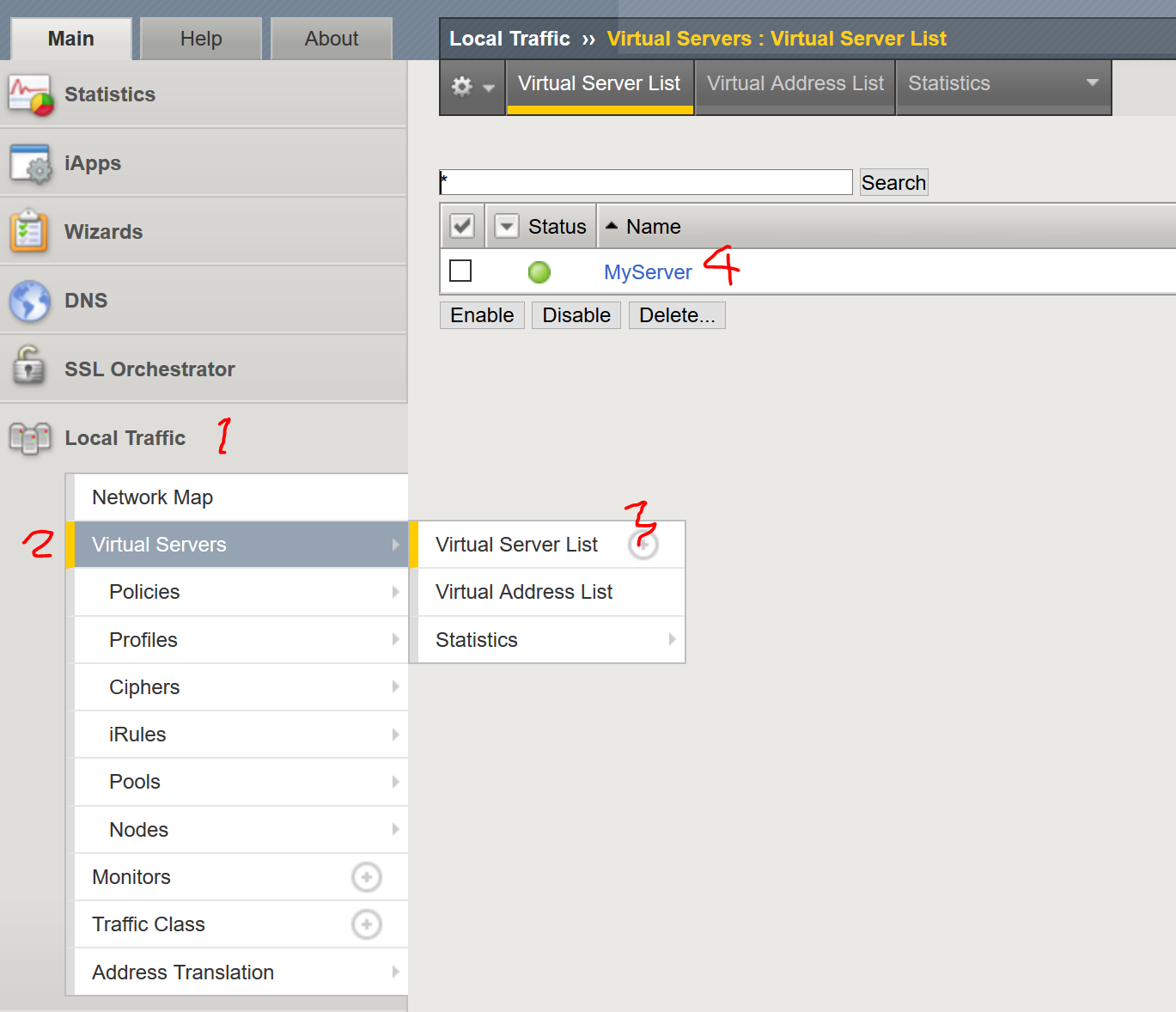Click the plus icon next to Monitors
This screenshot has width=1176, height=1012.
pos(367,877)
